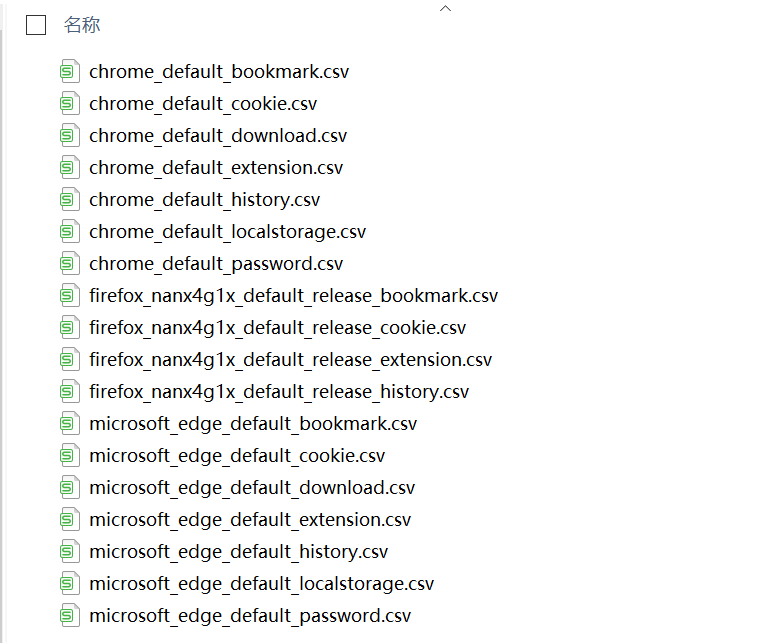
Task: Select the microsoft_edge_default_history.csv file name
Action: [238, 552]
